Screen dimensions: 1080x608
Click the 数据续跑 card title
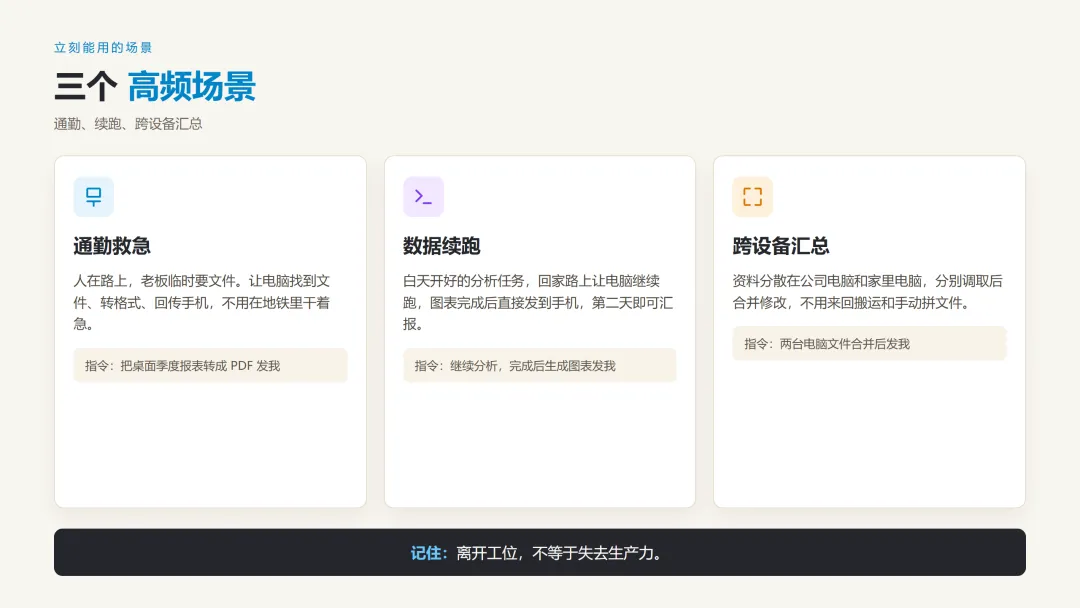pyautogui.click(x=442, y=246)
